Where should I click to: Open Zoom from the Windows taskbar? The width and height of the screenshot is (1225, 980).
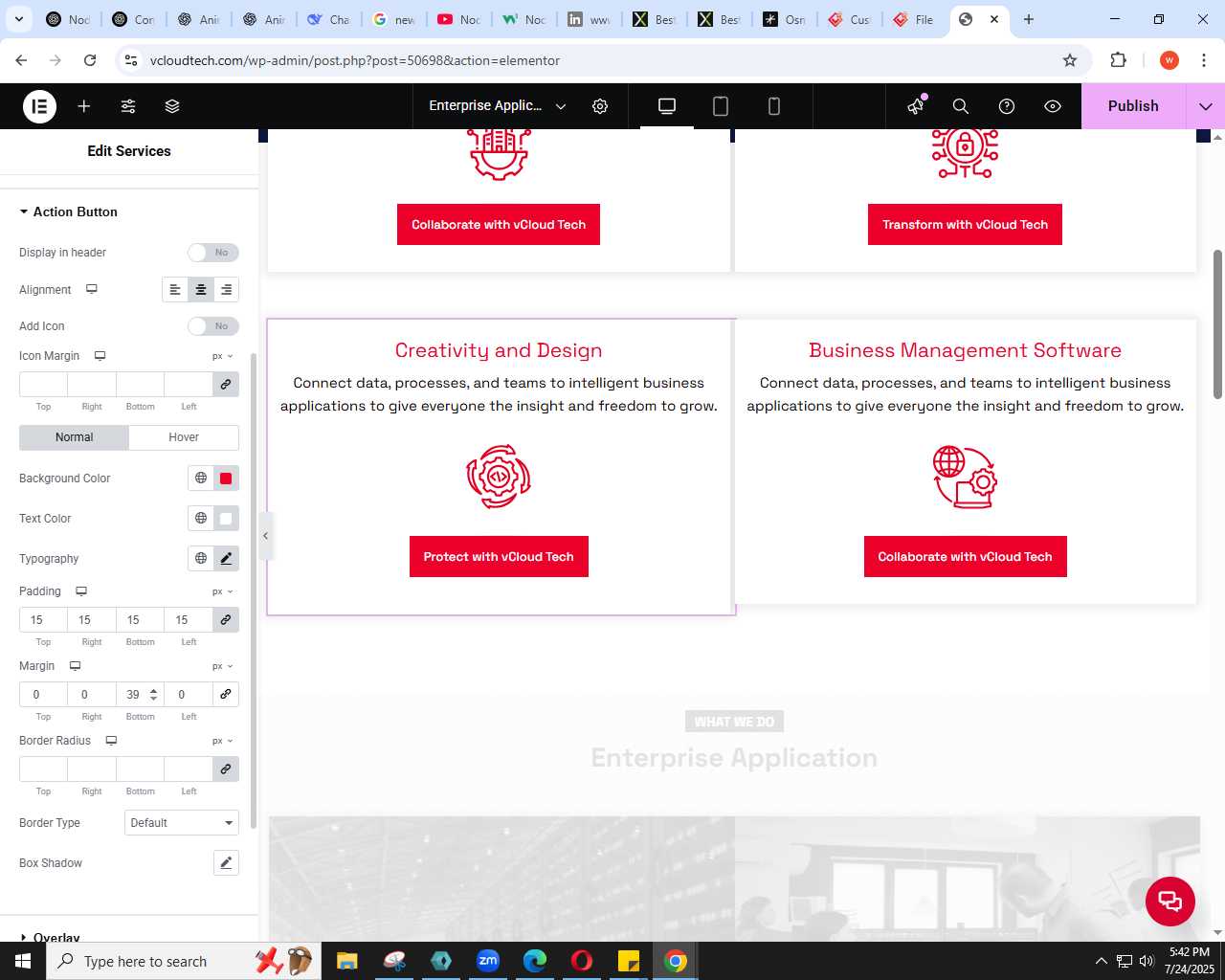488,961
